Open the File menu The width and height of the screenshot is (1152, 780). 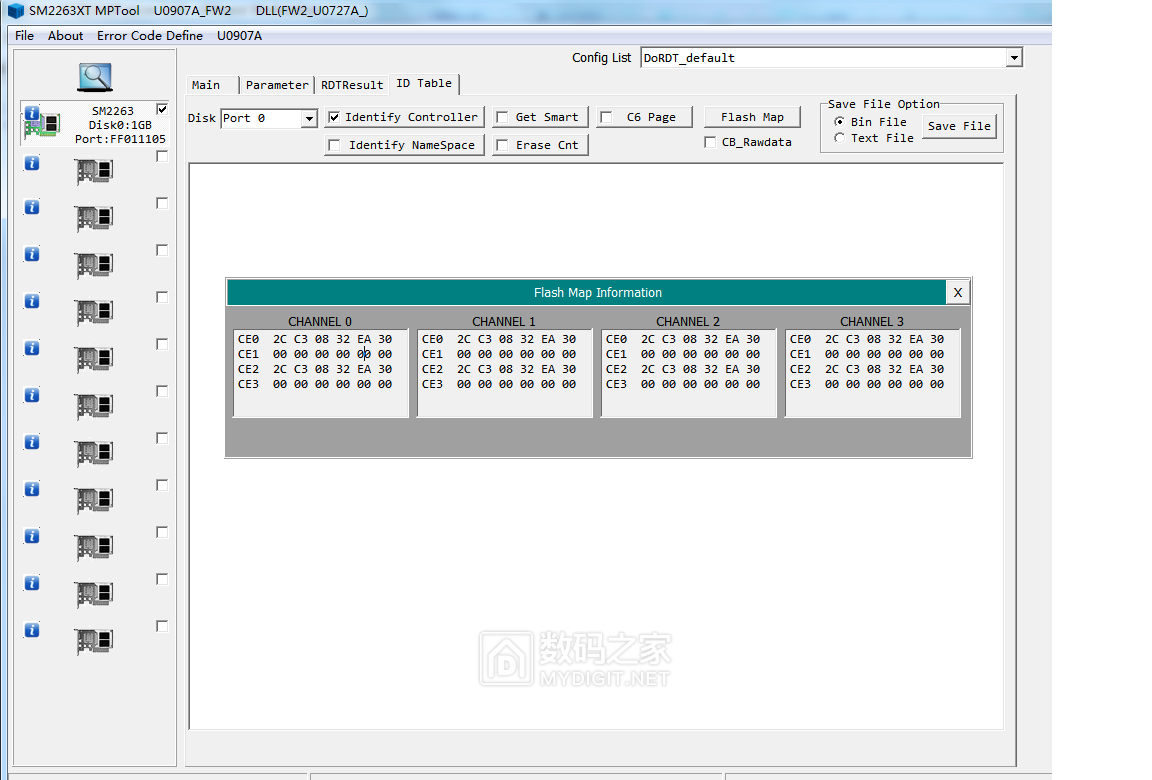point(24,35)
